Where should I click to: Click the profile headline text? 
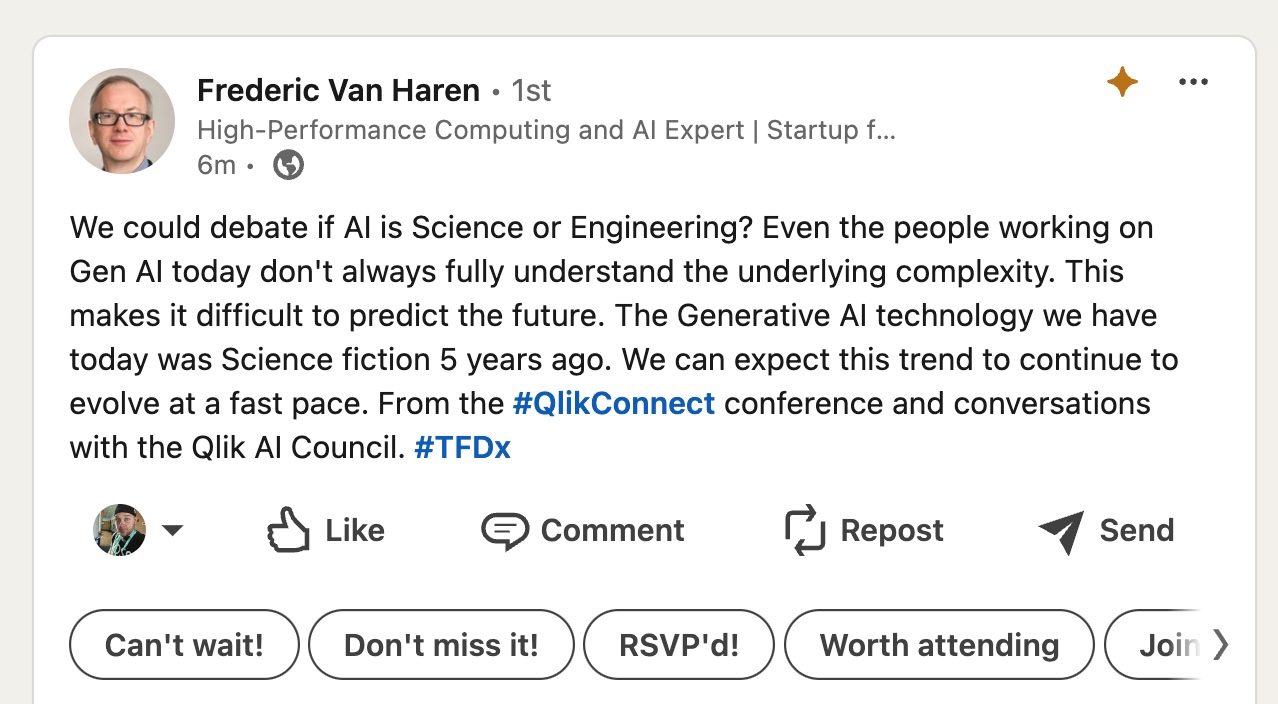tap(546, 130)
